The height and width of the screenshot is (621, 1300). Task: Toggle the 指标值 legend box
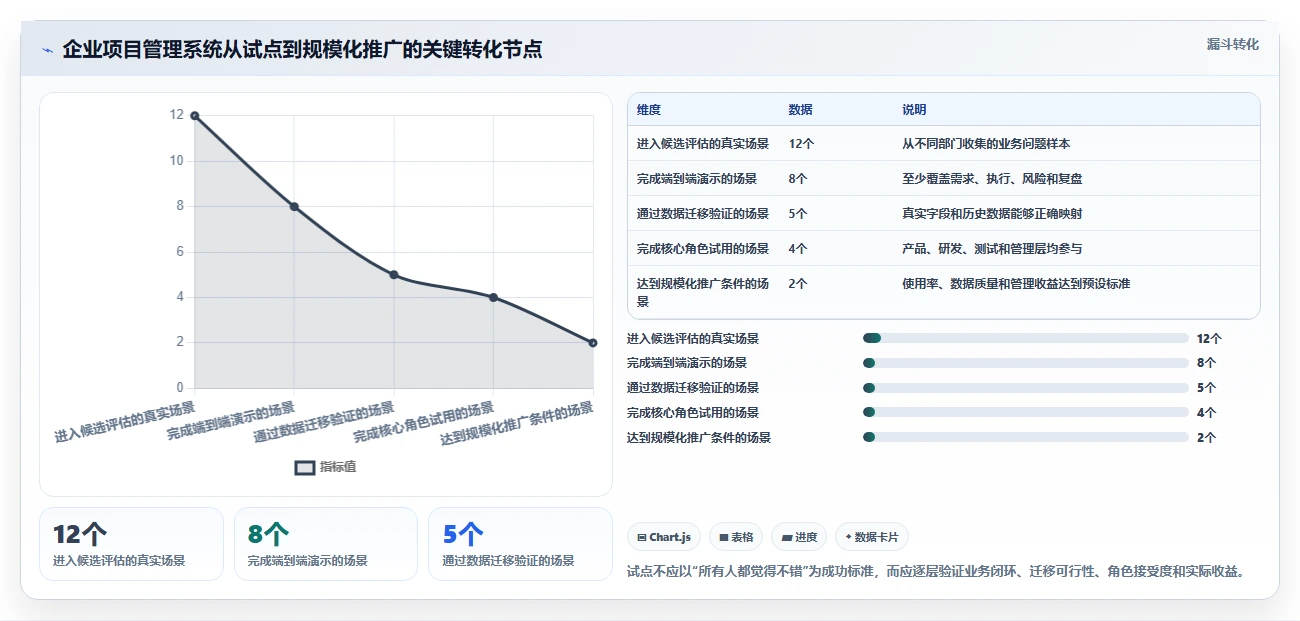[x=305, y=467]
